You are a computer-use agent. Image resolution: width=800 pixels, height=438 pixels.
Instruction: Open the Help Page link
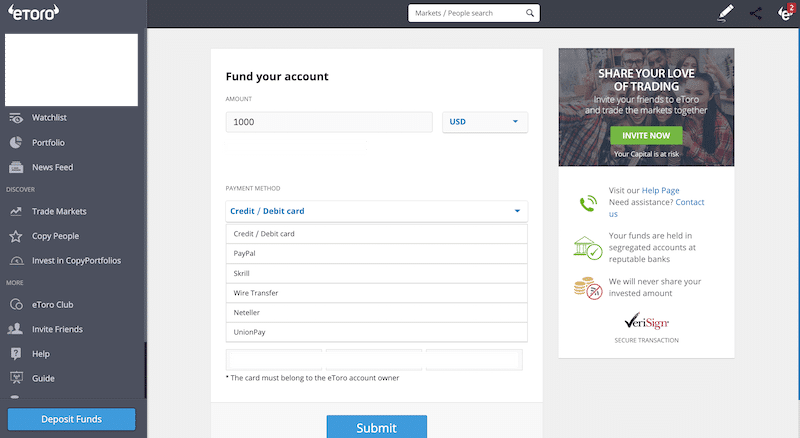click(x=660, y=190)
